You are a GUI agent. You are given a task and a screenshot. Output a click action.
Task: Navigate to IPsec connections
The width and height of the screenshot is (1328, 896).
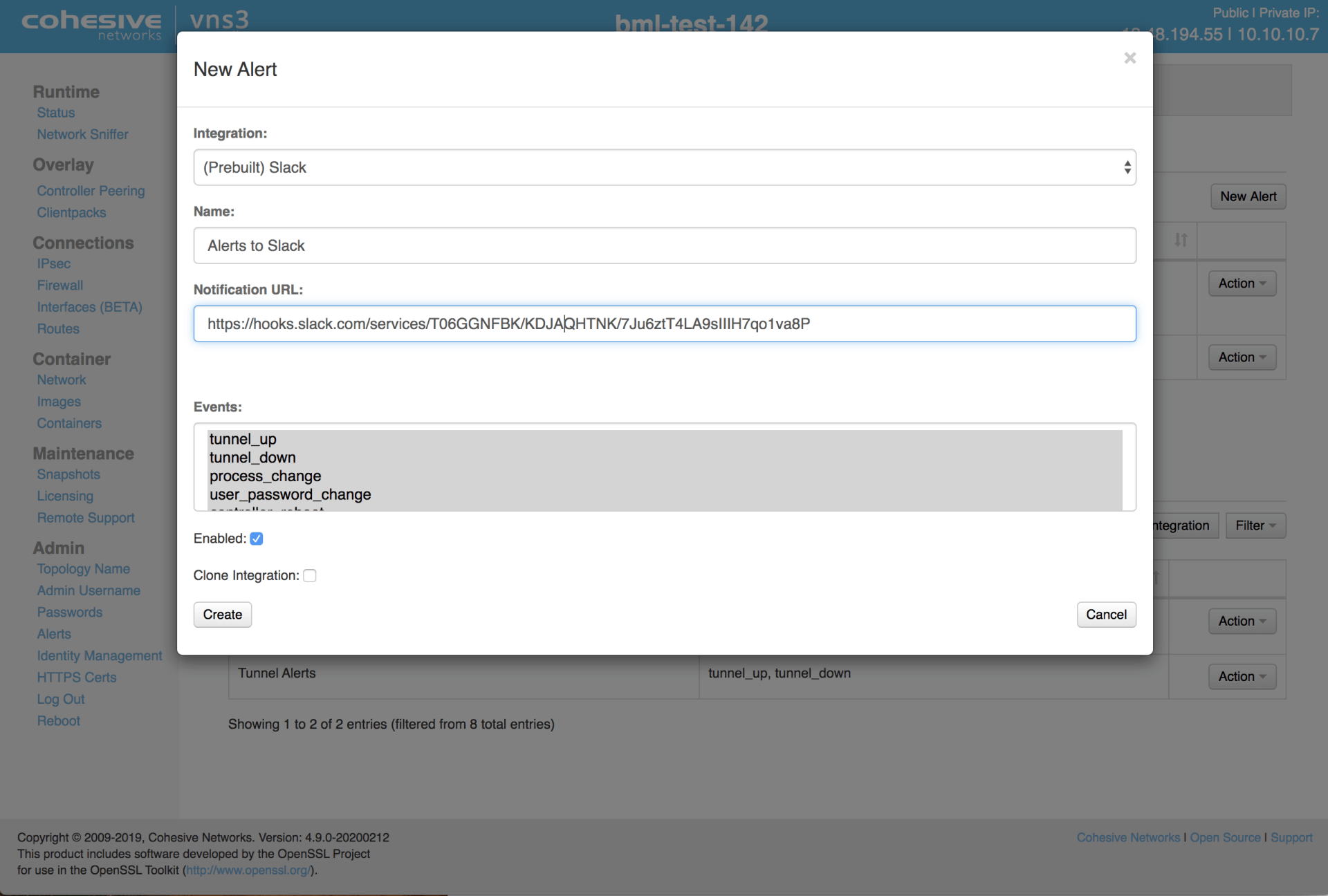54,263
